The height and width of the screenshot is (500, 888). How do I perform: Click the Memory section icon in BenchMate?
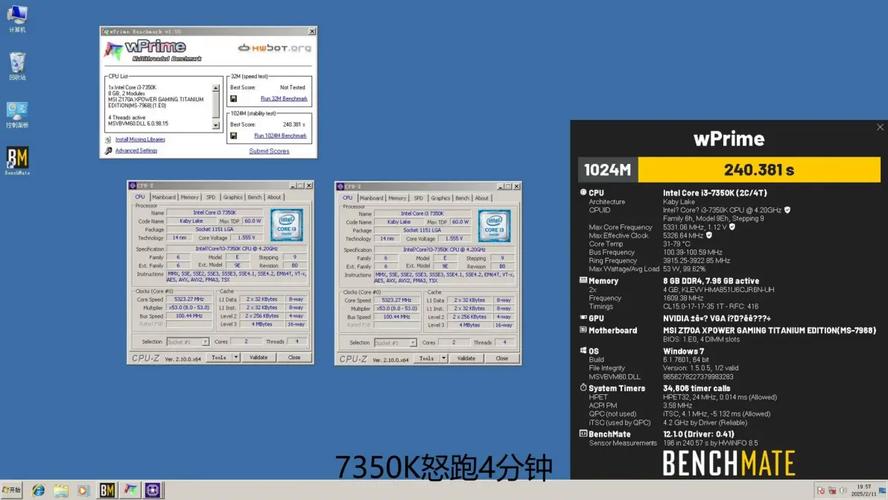coord(583,280)
